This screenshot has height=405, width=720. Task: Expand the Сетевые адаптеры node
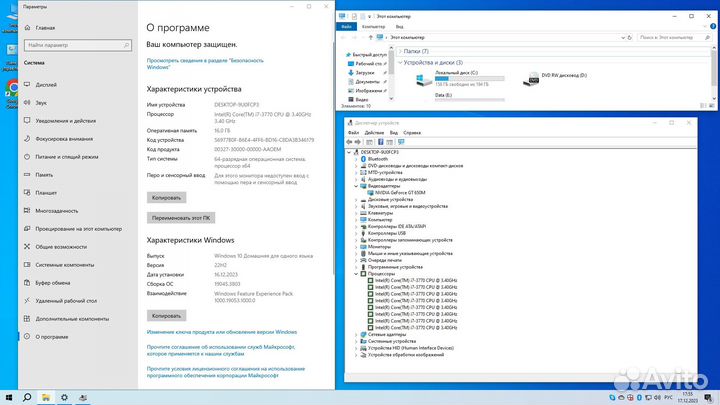coord(356,335)
